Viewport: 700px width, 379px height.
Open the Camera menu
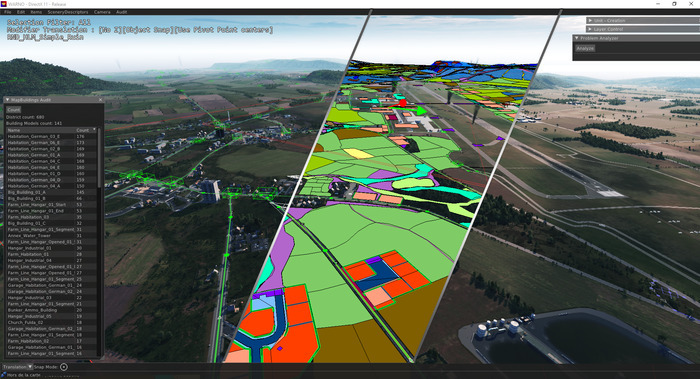pyautogui.click(x=102, y=12)
